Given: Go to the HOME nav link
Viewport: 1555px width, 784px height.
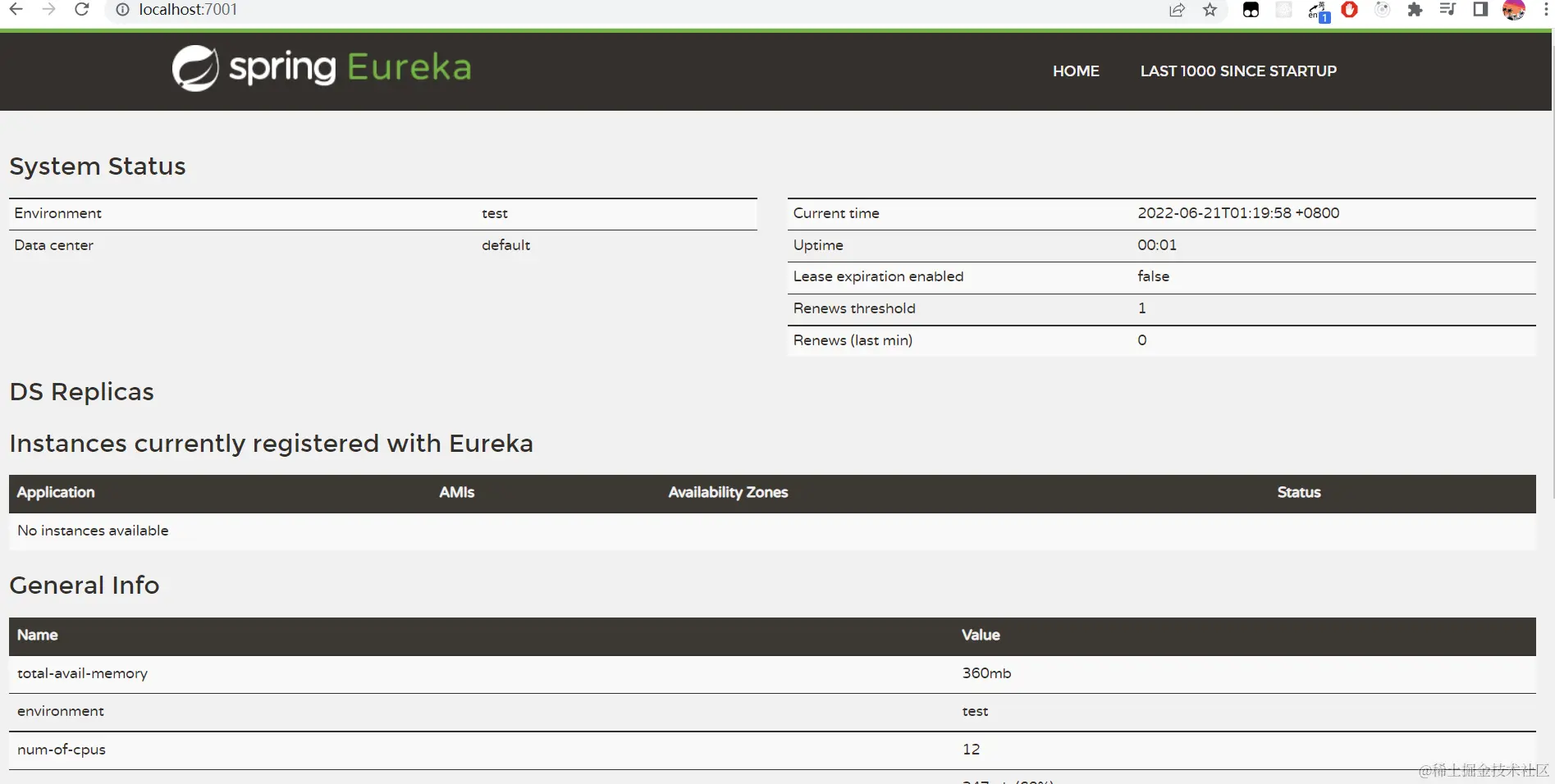Looking at the screenshot, I should [1076, 71].
